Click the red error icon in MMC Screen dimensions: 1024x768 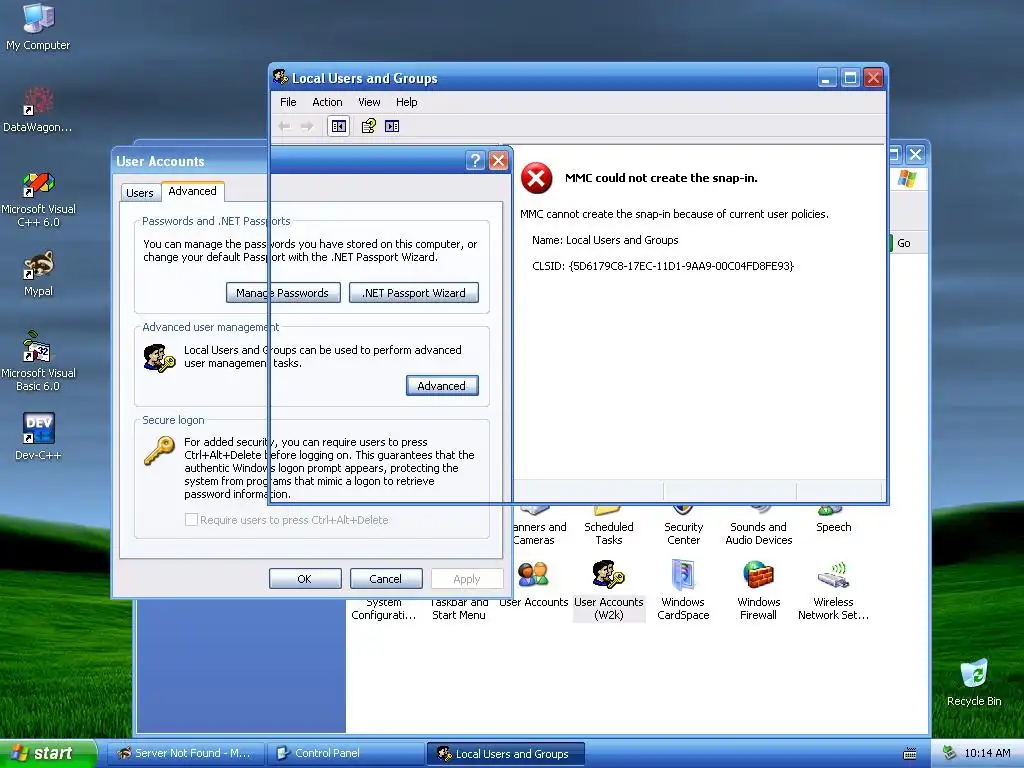536,178
